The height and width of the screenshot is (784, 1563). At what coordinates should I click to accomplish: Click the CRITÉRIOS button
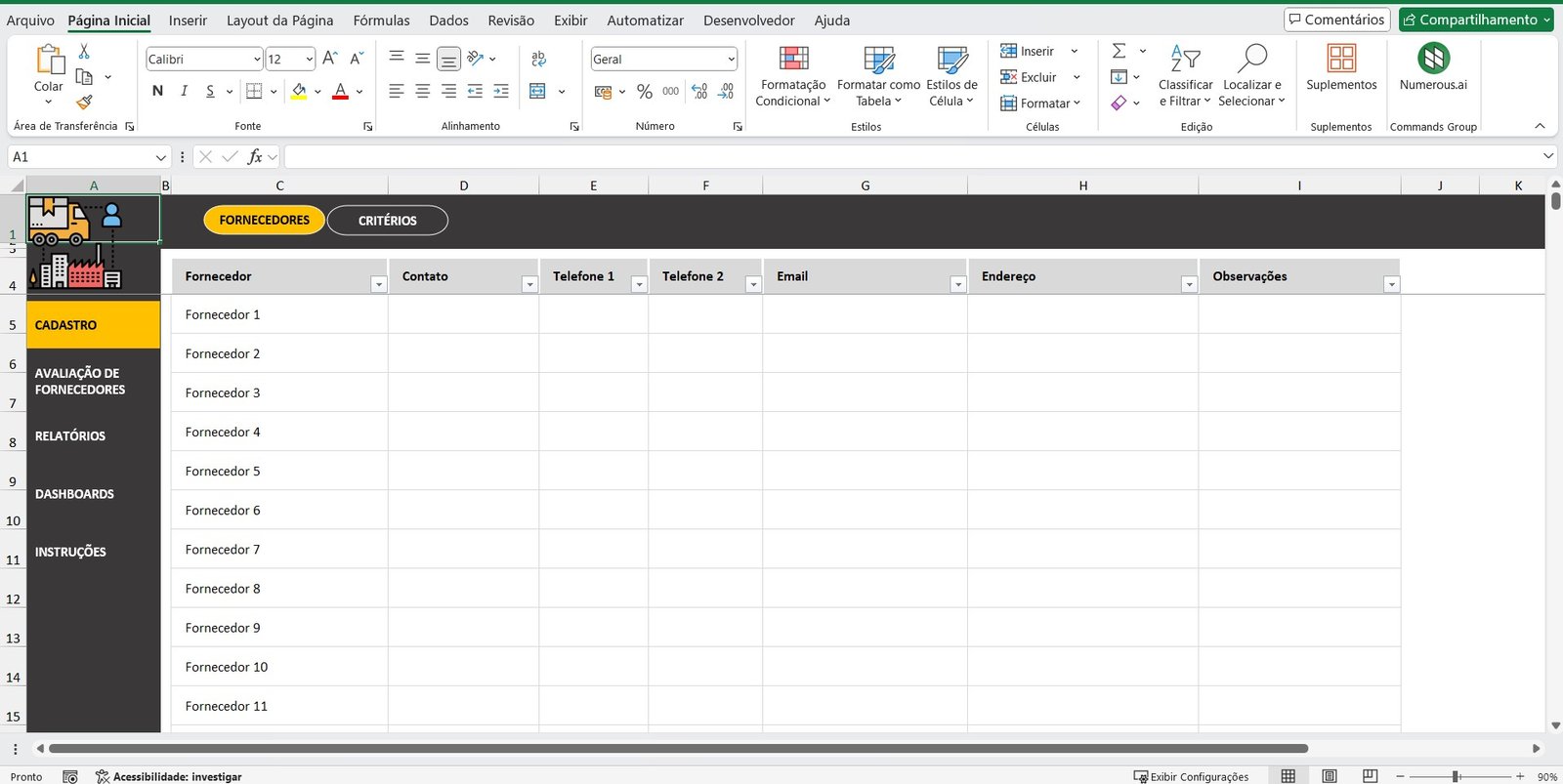[x=387, y=221]
